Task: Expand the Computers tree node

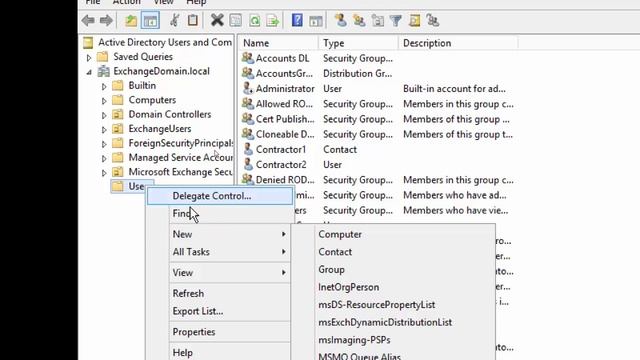Action: point(104,101)
